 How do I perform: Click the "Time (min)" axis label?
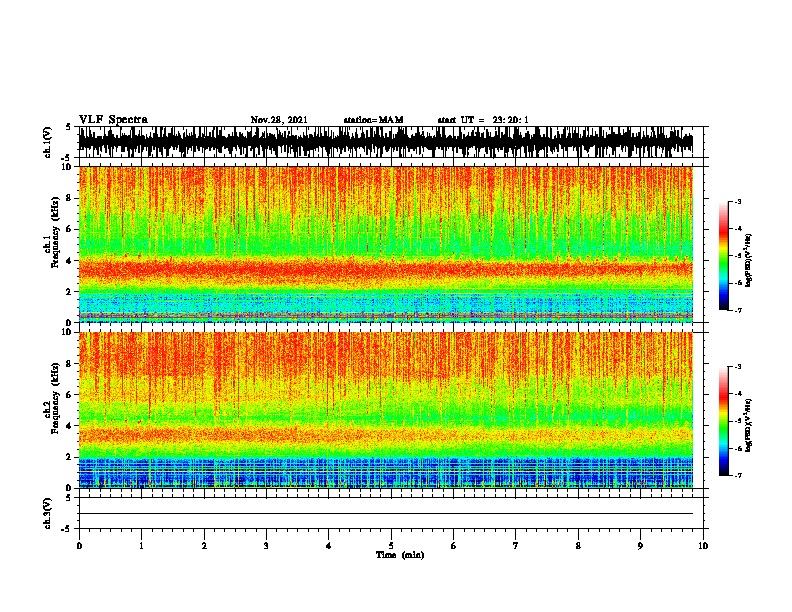point(400,555)
